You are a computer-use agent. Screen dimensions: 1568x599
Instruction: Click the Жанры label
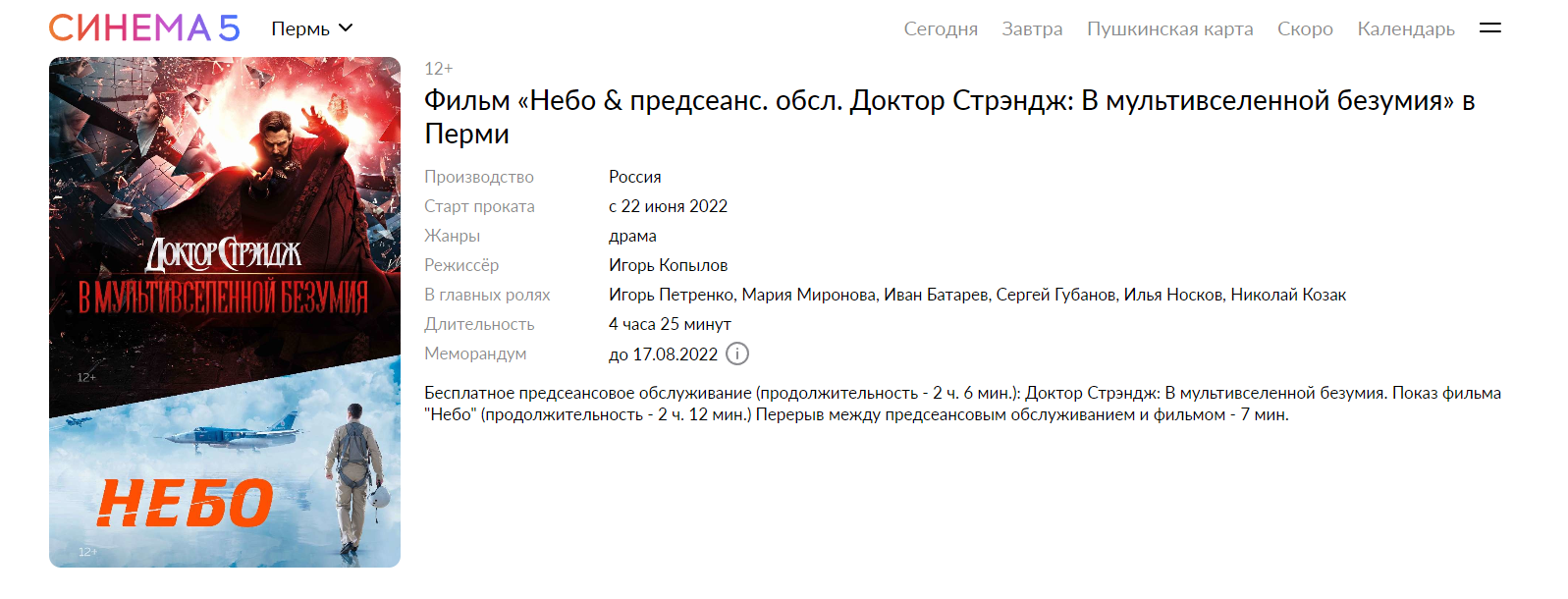tap(452, 236)
